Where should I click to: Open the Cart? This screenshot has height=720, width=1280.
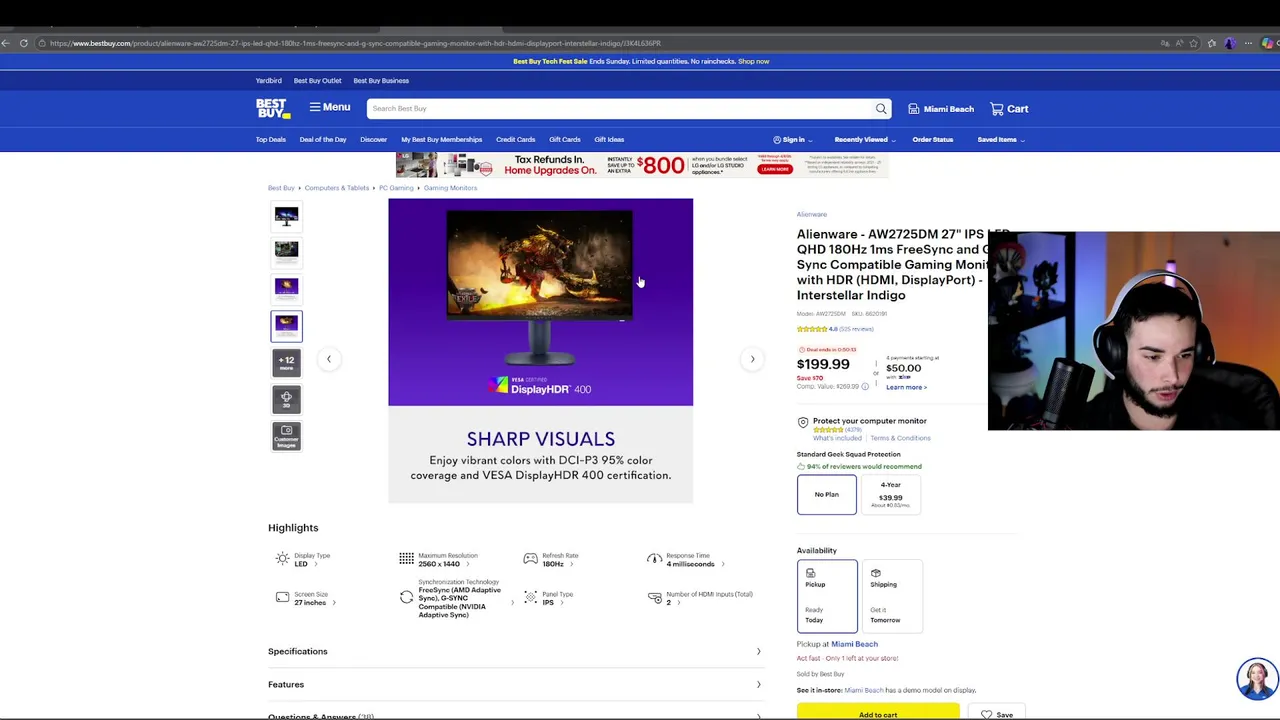tap(1009, 109)
